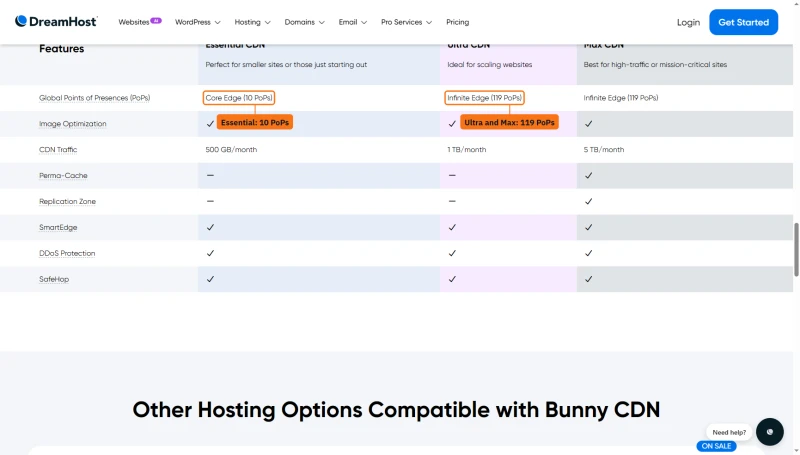The width and height of the screenshot is (800, 455).
Task: Expand the Email menu
Action: 353,22
